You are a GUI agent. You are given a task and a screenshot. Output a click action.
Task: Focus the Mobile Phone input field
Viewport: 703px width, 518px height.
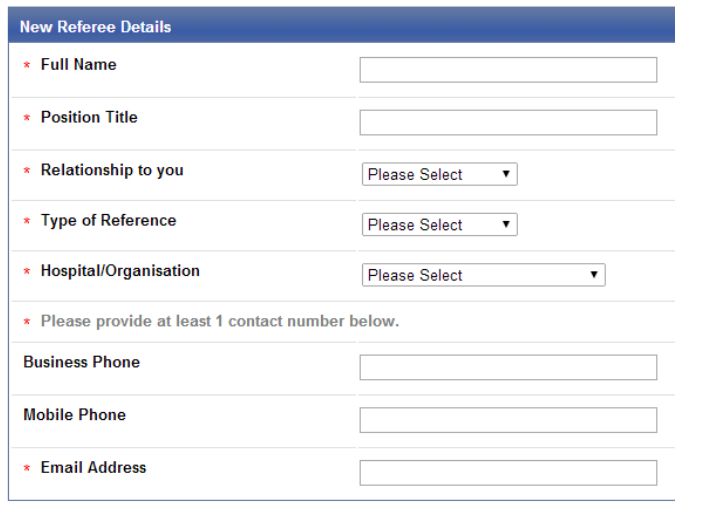[508, 420]
